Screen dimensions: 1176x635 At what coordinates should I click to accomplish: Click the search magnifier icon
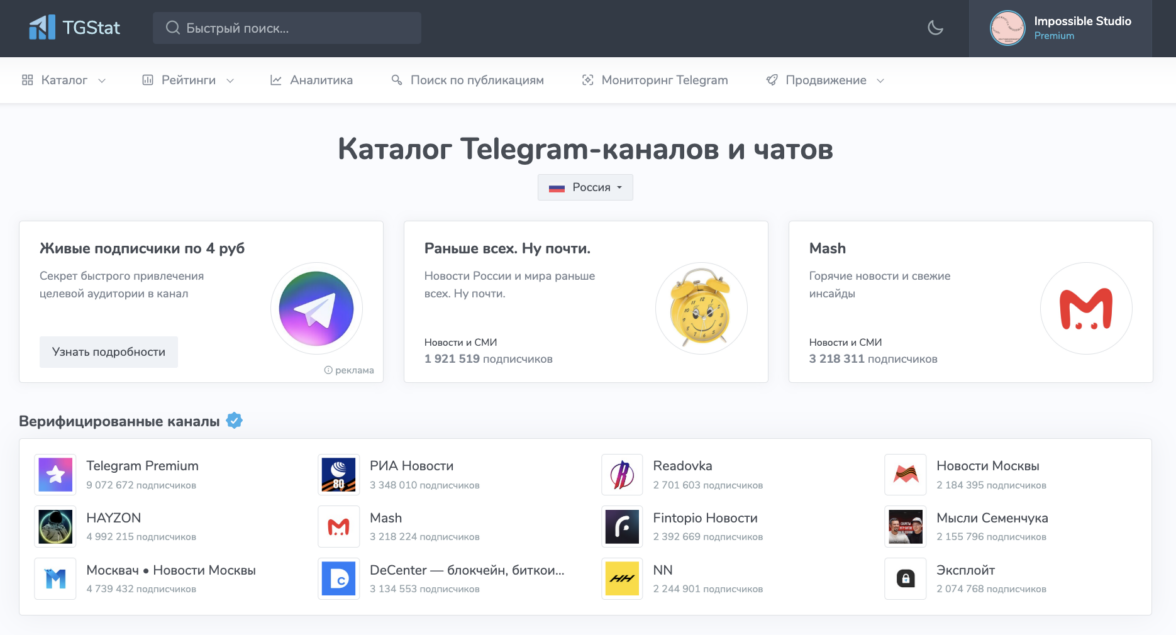(172, 28)
